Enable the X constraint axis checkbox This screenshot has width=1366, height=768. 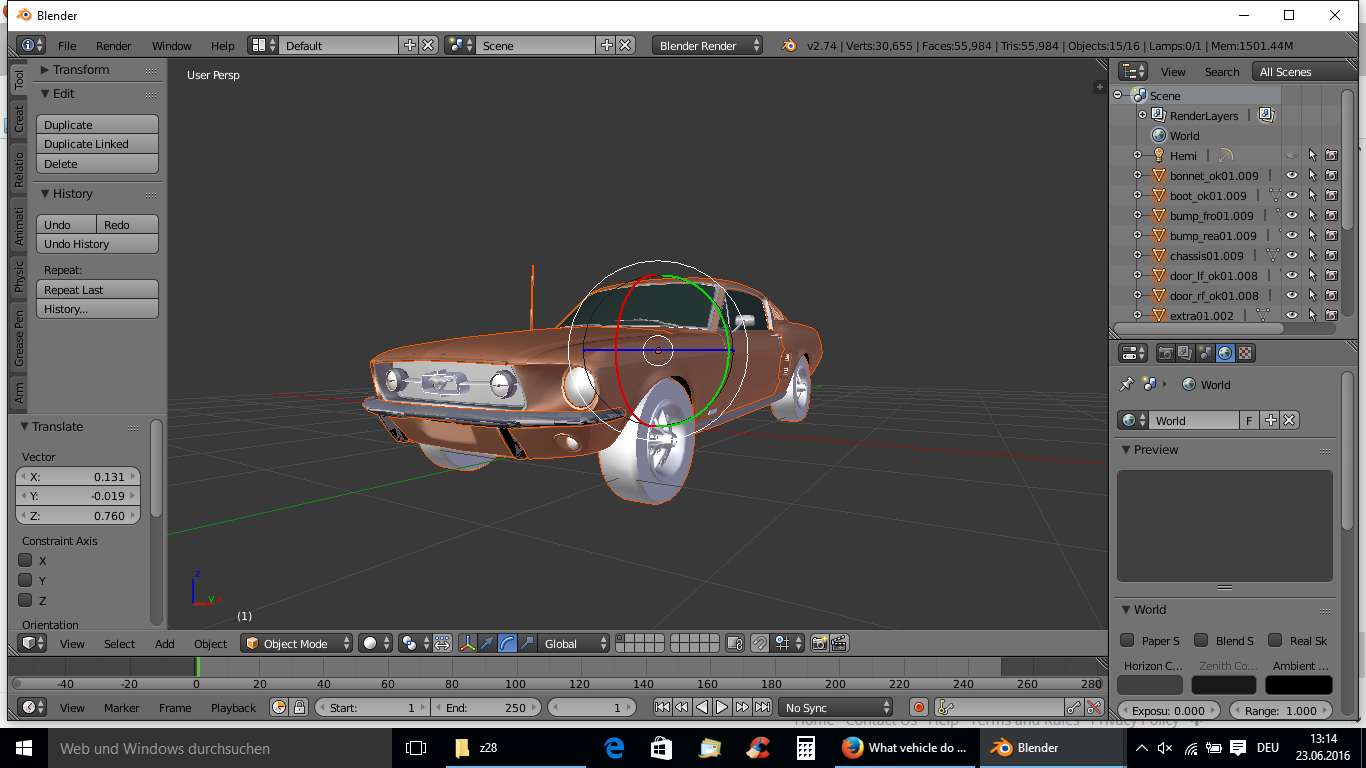click(26, 560)
